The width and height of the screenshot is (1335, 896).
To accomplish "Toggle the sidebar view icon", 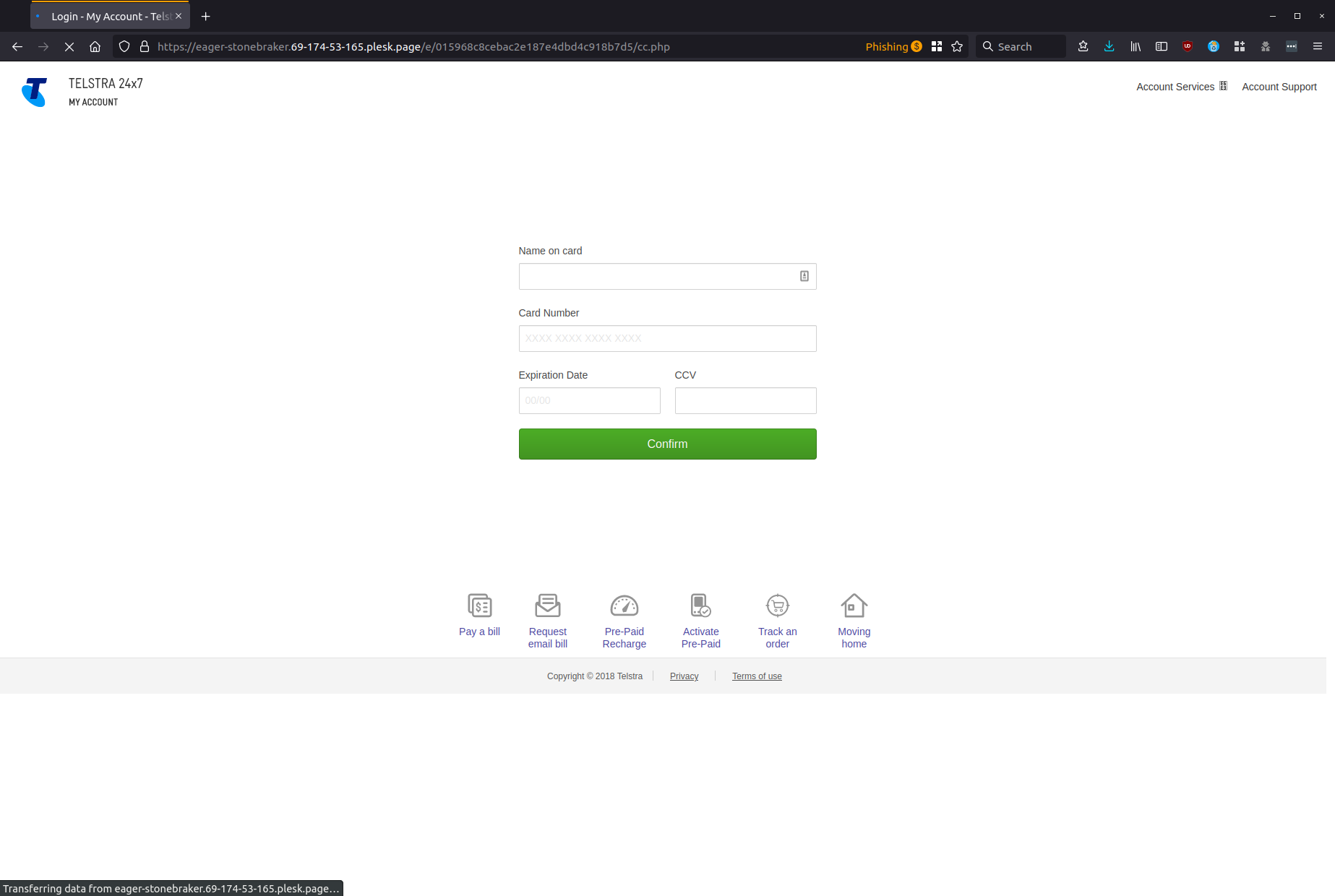I will (x=1162, y=46).
